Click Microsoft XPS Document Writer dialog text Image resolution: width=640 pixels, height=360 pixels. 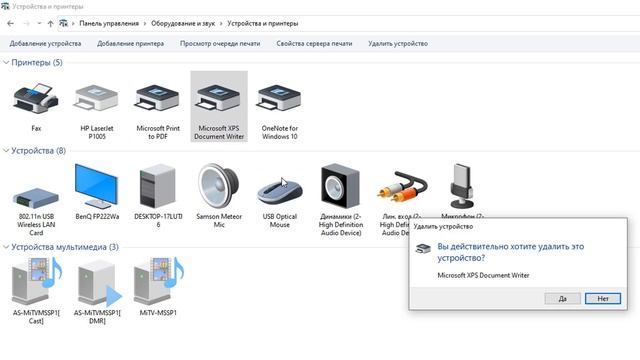(x=483, y=276)
